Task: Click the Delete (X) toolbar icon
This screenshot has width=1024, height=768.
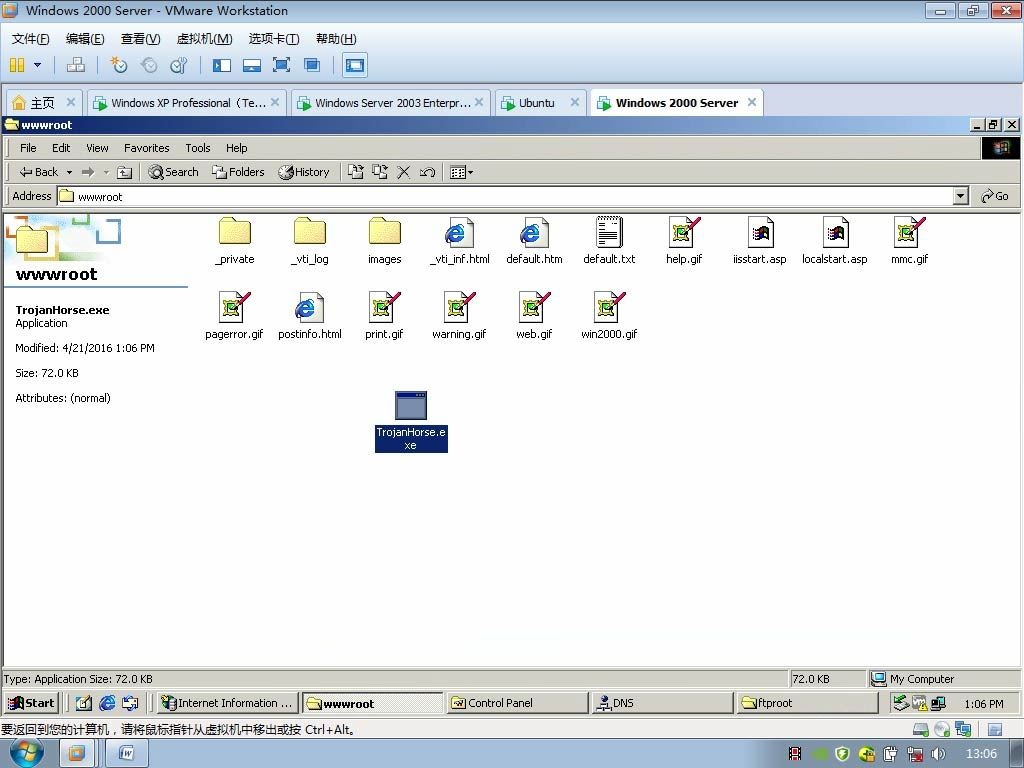Action: tap(403, 172)
